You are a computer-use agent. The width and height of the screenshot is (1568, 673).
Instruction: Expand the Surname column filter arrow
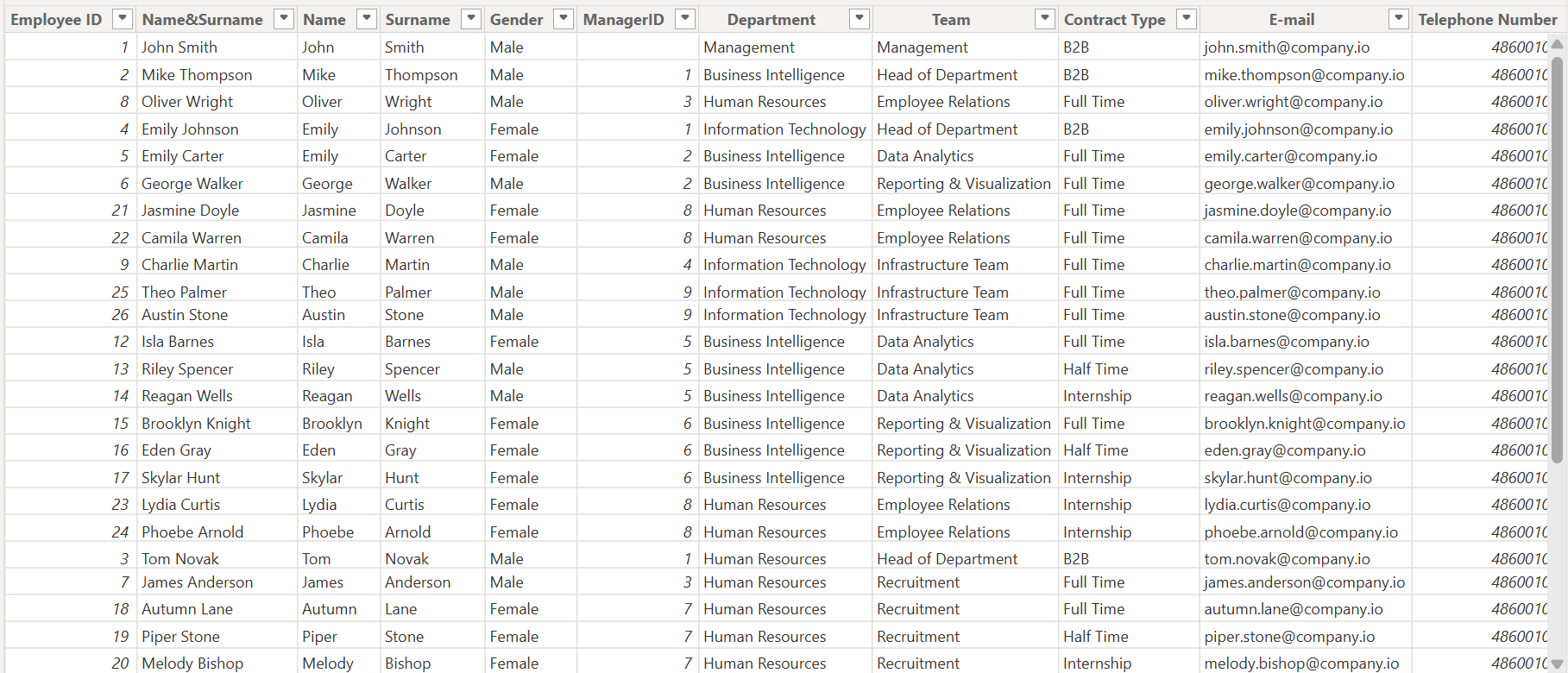pyautogui.click(x=471, y=19)
